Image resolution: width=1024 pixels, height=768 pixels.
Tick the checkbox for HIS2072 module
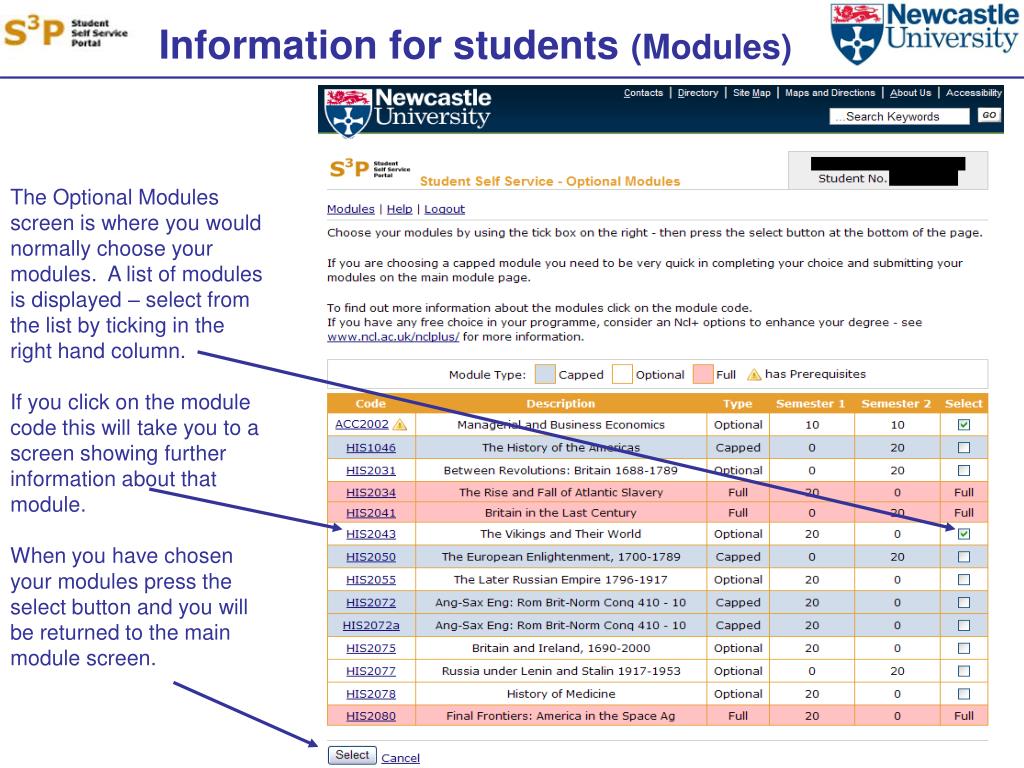pyautogui.click(x=963, y=602)
